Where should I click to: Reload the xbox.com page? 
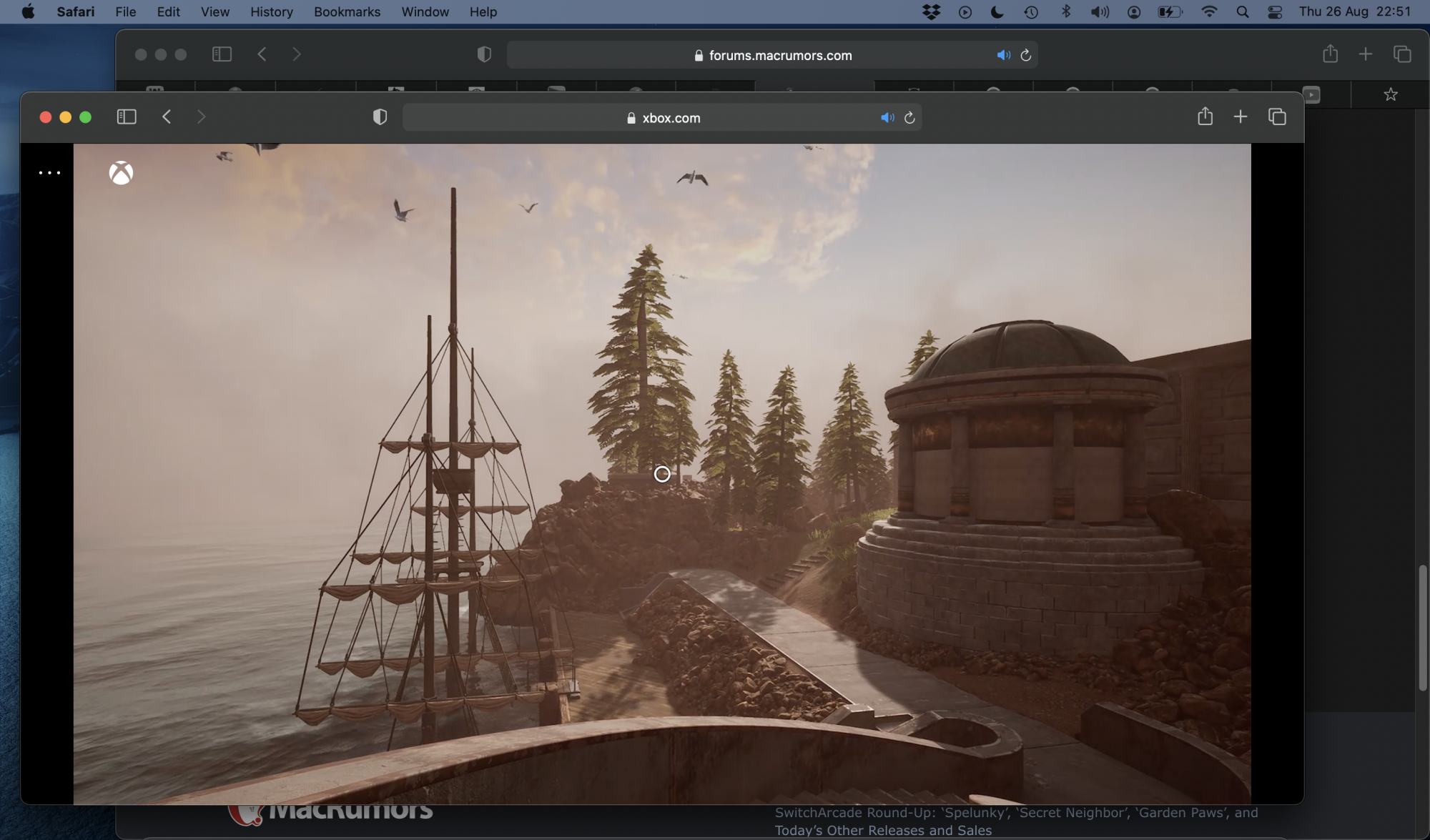(909, 118)
